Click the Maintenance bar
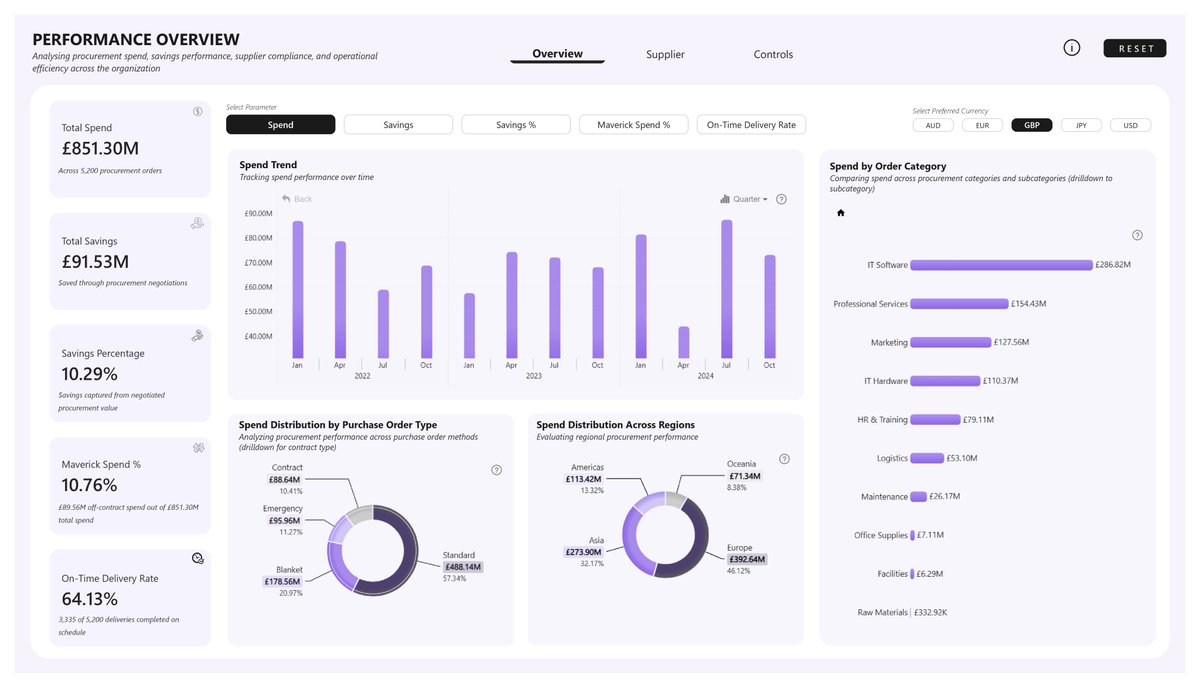Viewport: 1200px width, 688px height. 919,497
